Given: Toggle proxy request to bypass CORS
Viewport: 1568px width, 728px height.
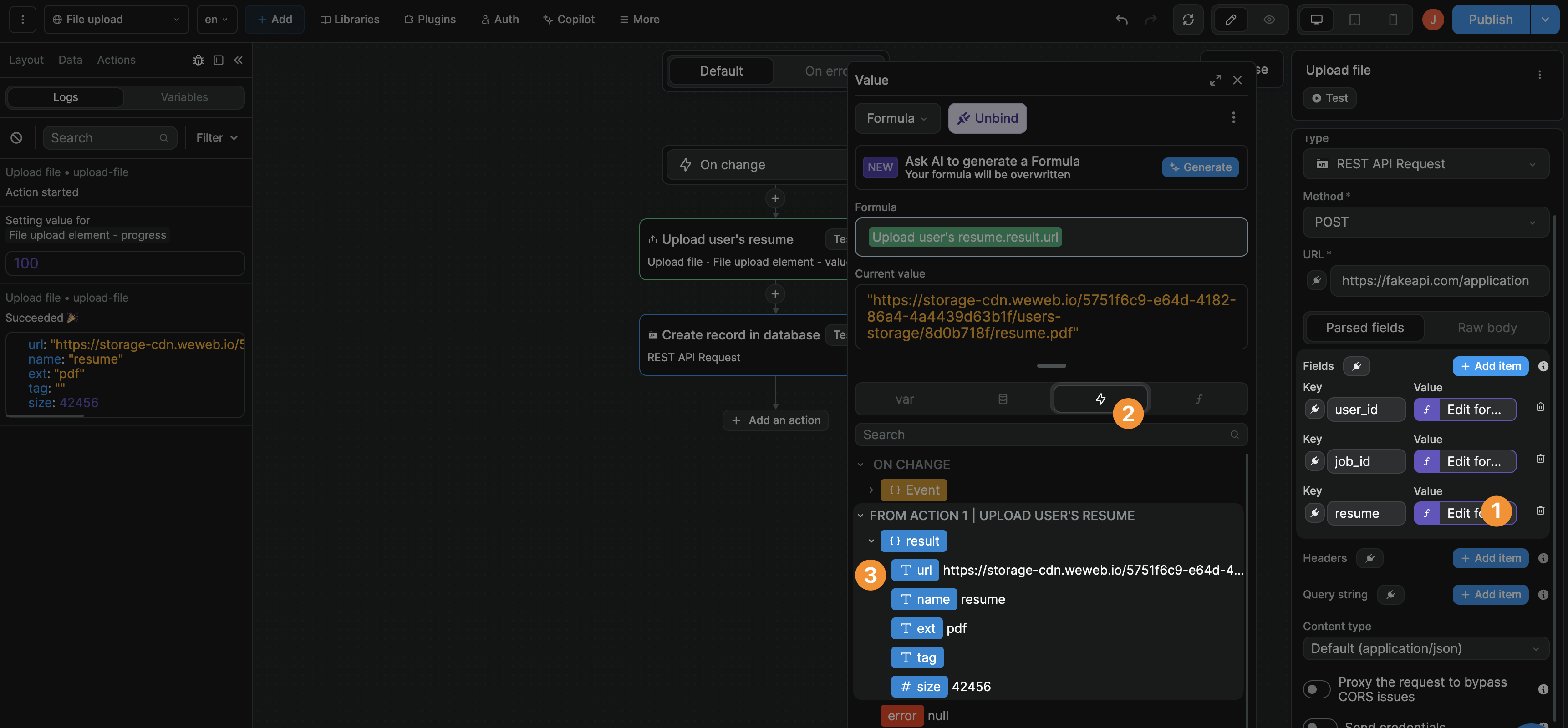Looking at the screenshot, I should 1316,689.
